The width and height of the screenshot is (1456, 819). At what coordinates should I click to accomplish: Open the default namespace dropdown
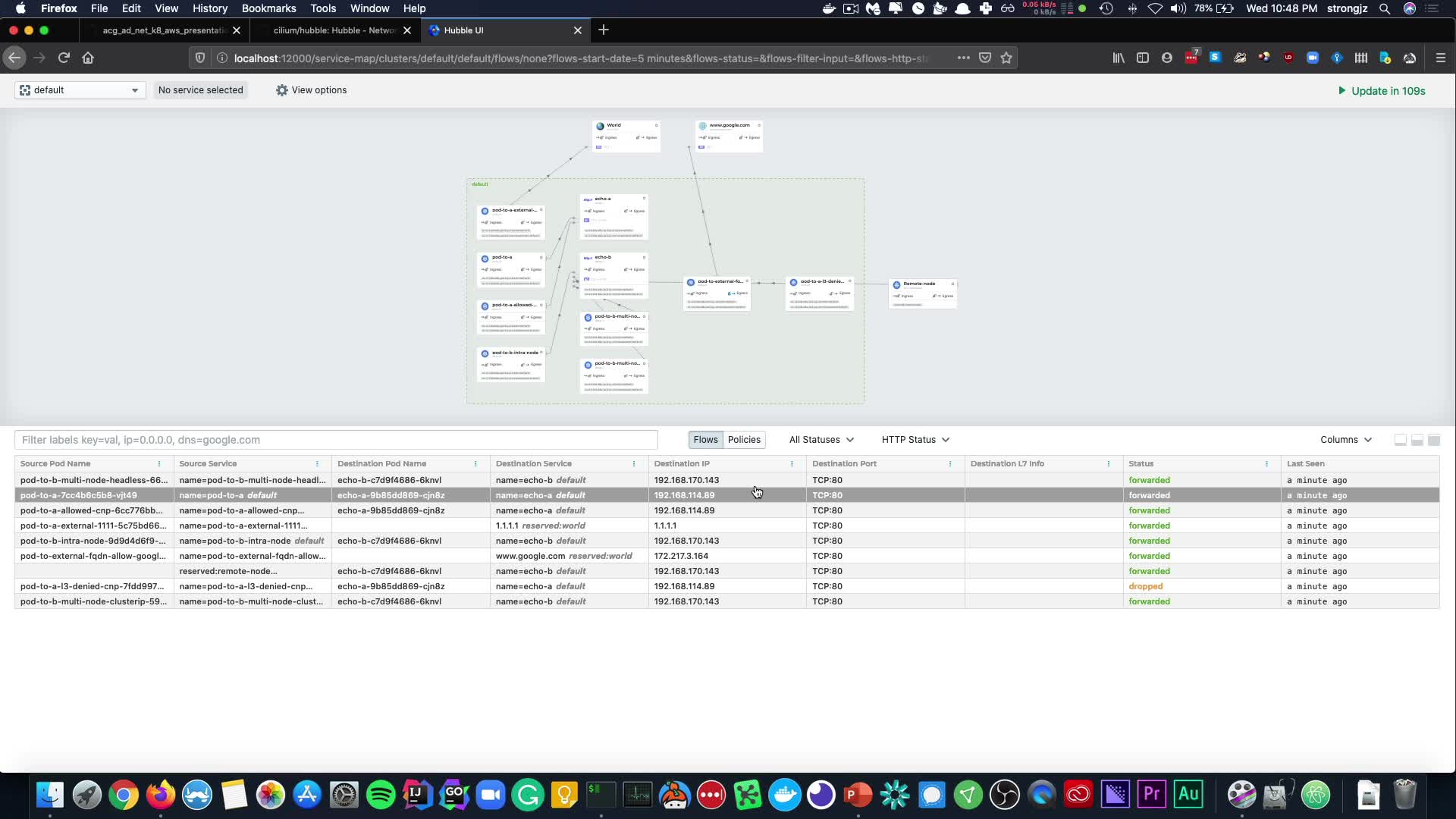(x=80, y=90)
